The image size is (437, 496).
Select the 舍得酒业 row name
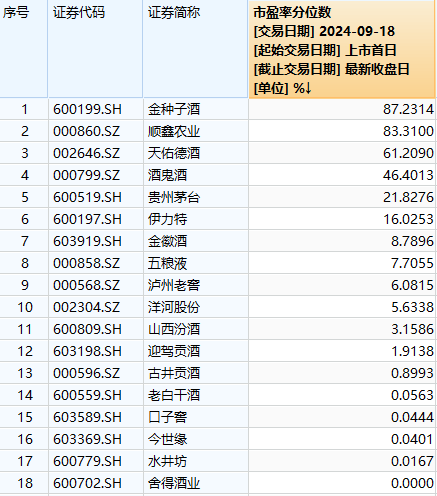tap(174, 483)
